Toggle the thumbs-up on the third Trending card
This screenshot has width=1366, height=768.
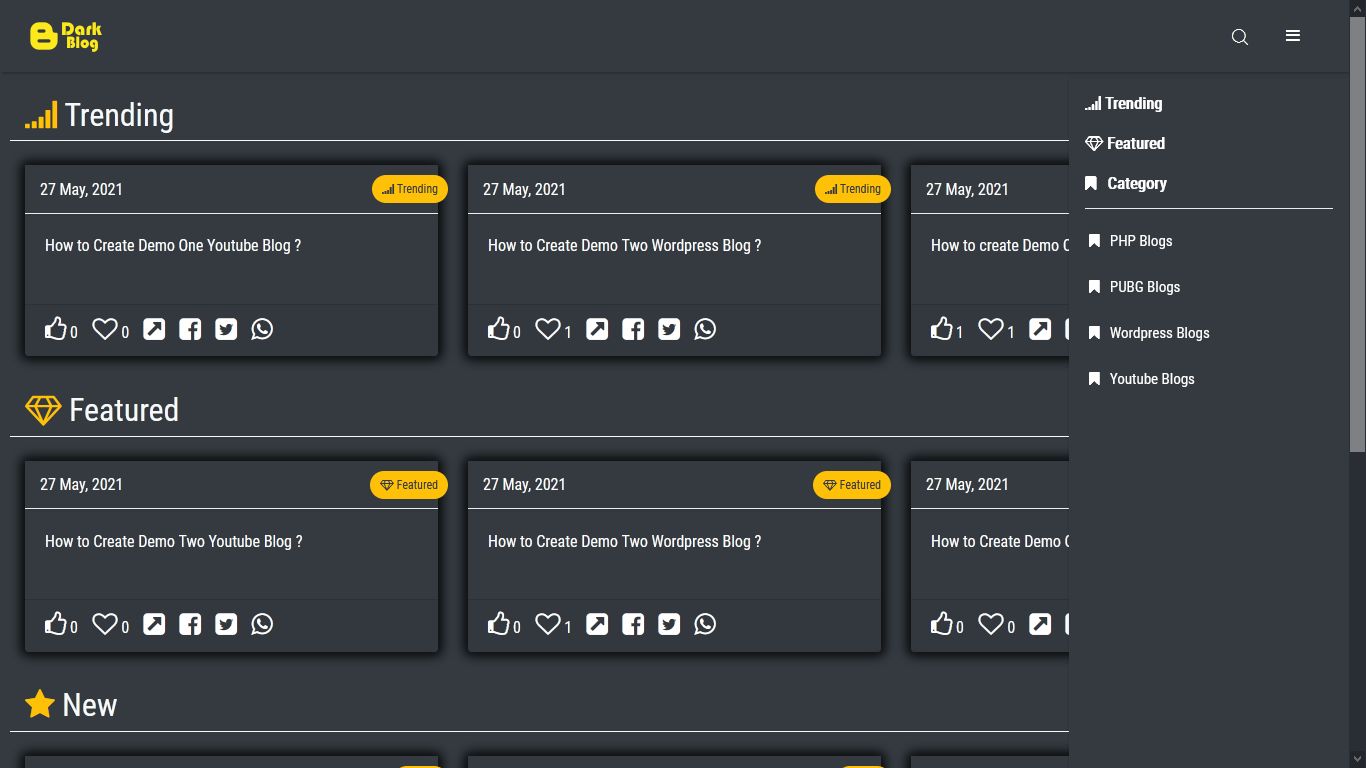[941, 328]
